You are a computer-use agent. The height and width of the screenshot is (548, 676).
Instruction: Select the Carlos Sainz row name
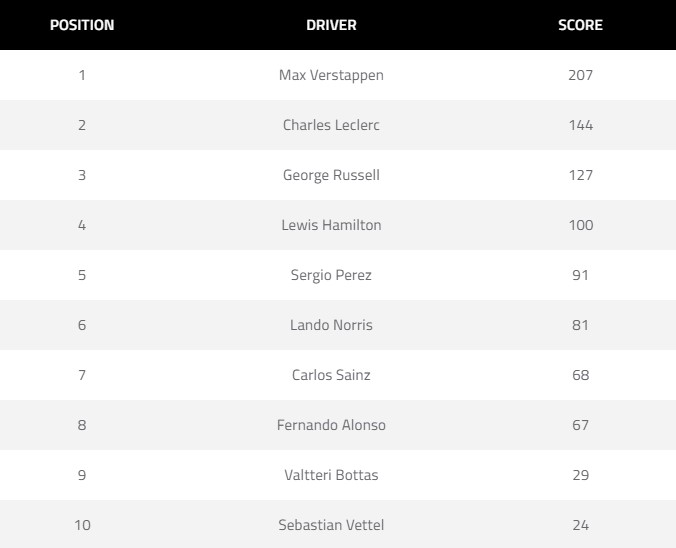coord(331,375)
